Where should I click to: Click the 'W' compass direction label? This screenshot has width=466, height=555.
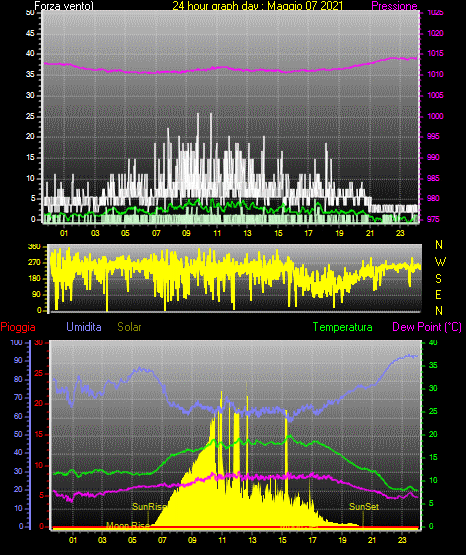point(440,262)
